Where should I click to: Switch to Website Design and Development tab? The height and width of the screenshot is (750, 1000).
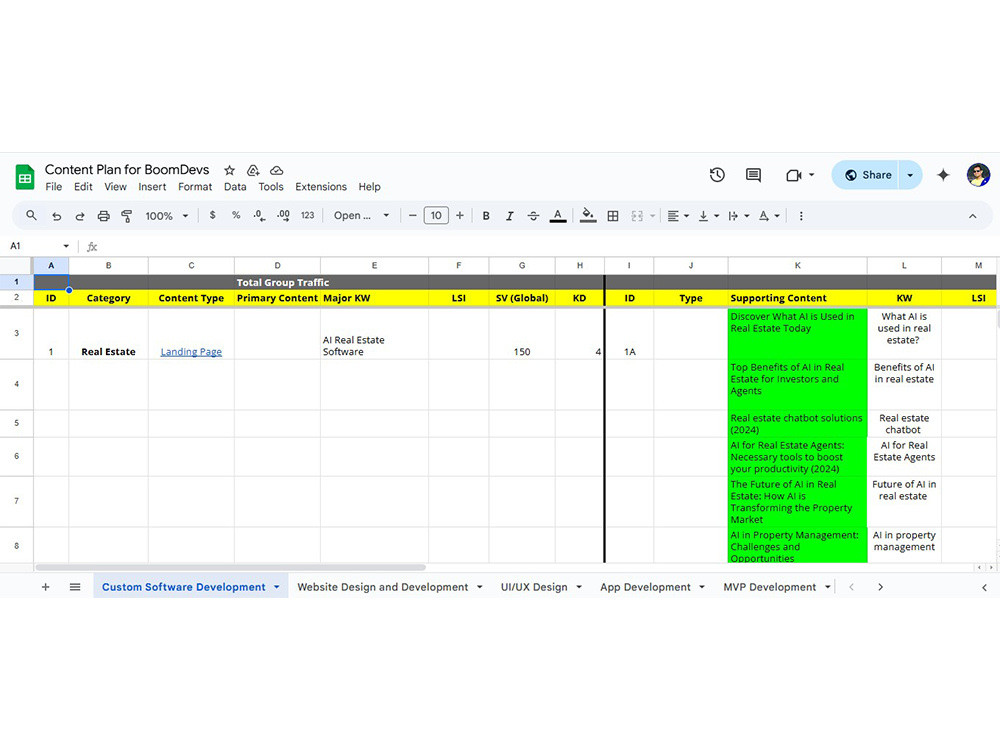click(x=383, y=587)
